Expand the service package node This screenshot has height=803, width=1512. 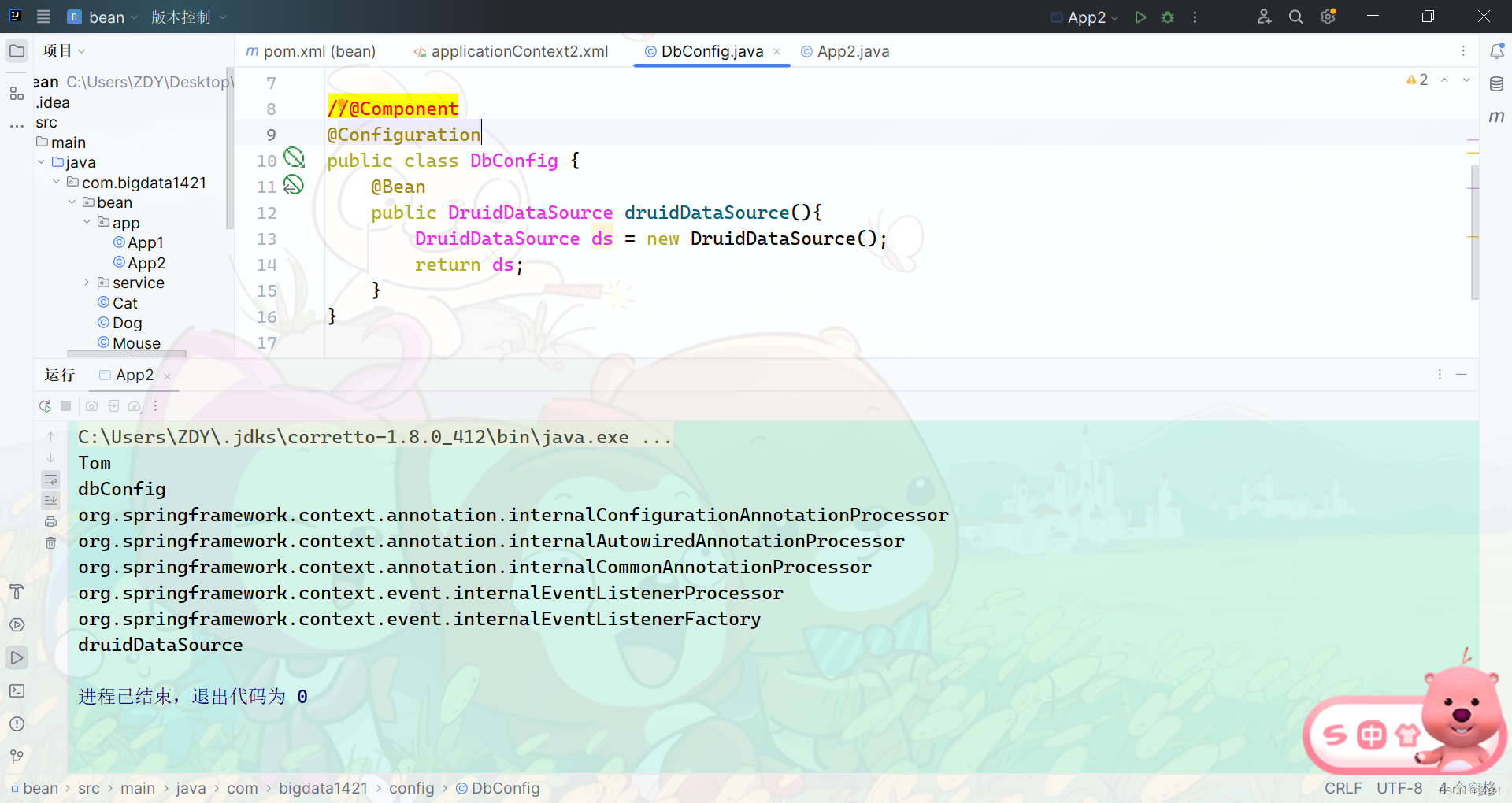tap(87, 283)
